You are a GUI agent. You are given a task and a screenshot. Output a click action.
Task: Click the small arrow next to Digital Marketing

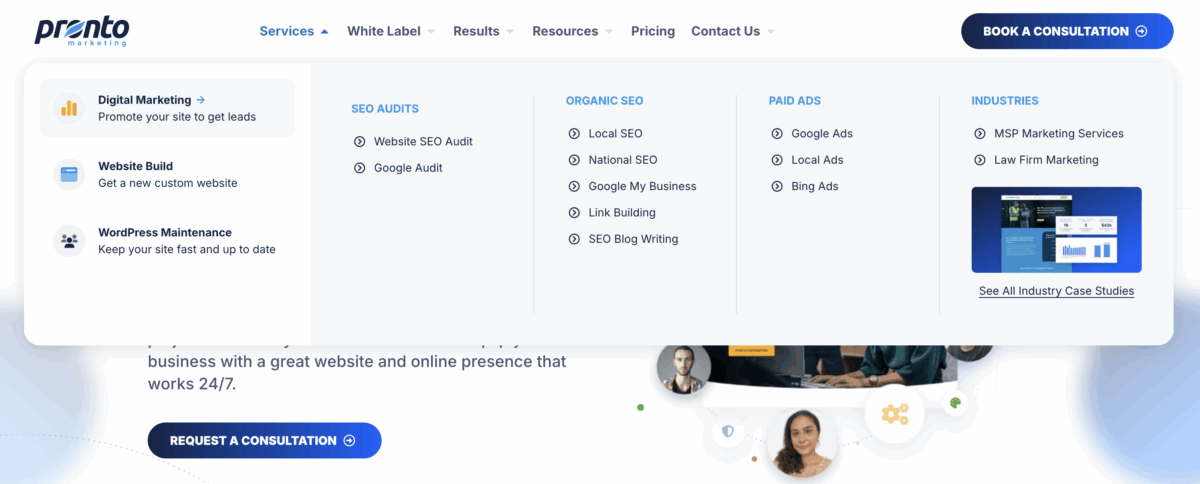tap(201, 100)
